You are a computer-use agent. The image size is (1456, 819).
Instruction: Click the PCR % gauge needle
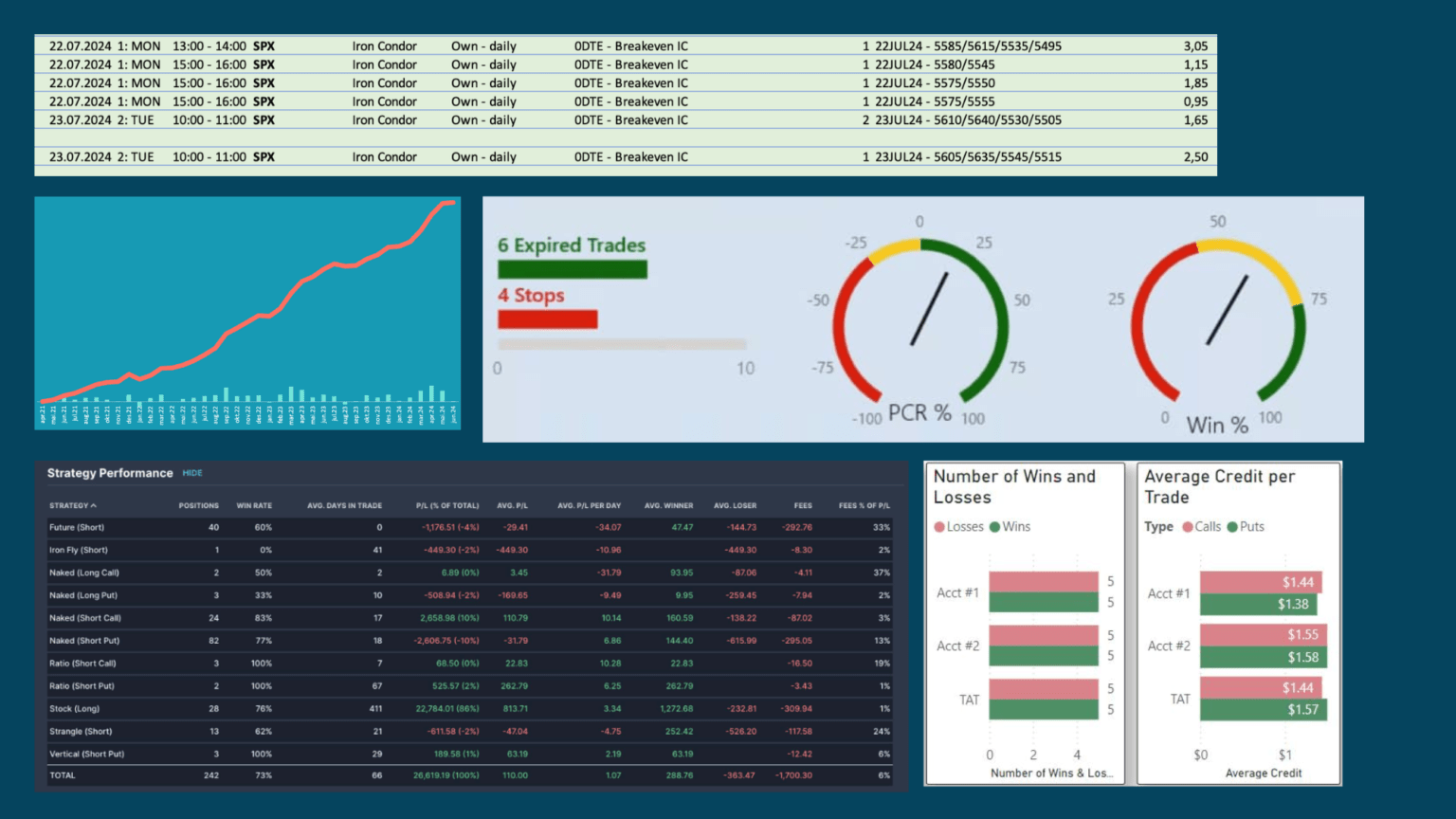(929, 309)
